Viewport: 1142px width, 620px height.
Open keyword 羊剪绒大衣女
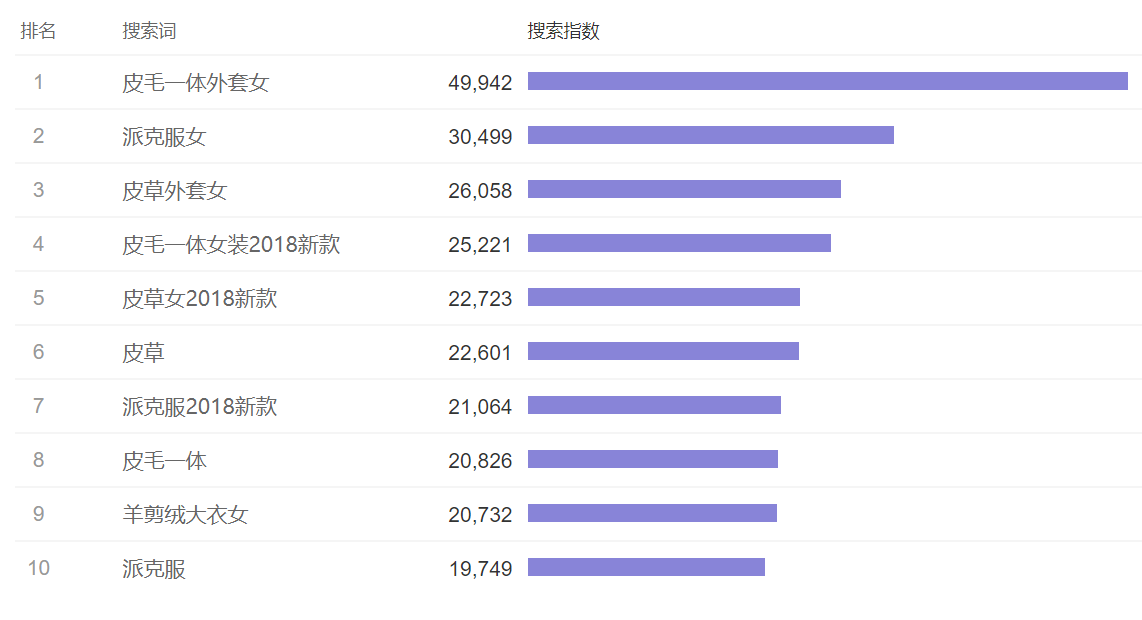(185, 514)
